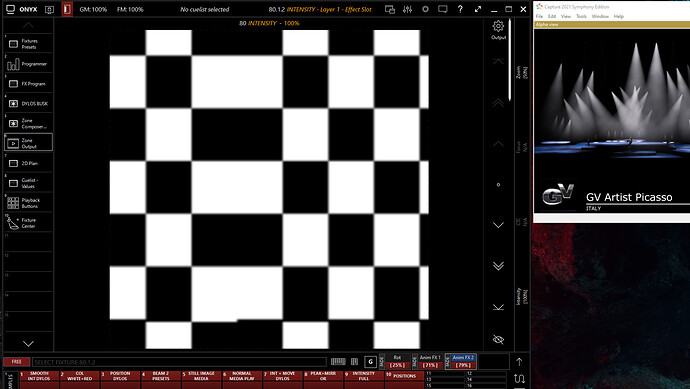Select the Anim FX 1 71% parameter
This screenshot has height=389, width=690.
[430, 362]
